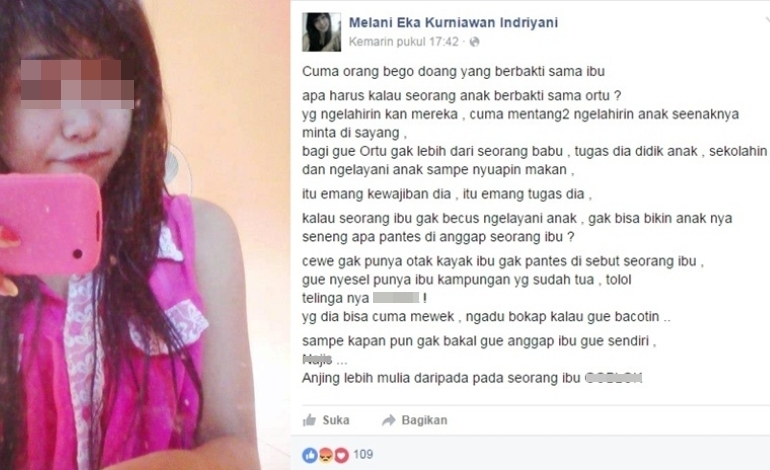Click the blurred word after seorang ibu
The height and width of the screenshot is (470, 770).
coord(613,378)
